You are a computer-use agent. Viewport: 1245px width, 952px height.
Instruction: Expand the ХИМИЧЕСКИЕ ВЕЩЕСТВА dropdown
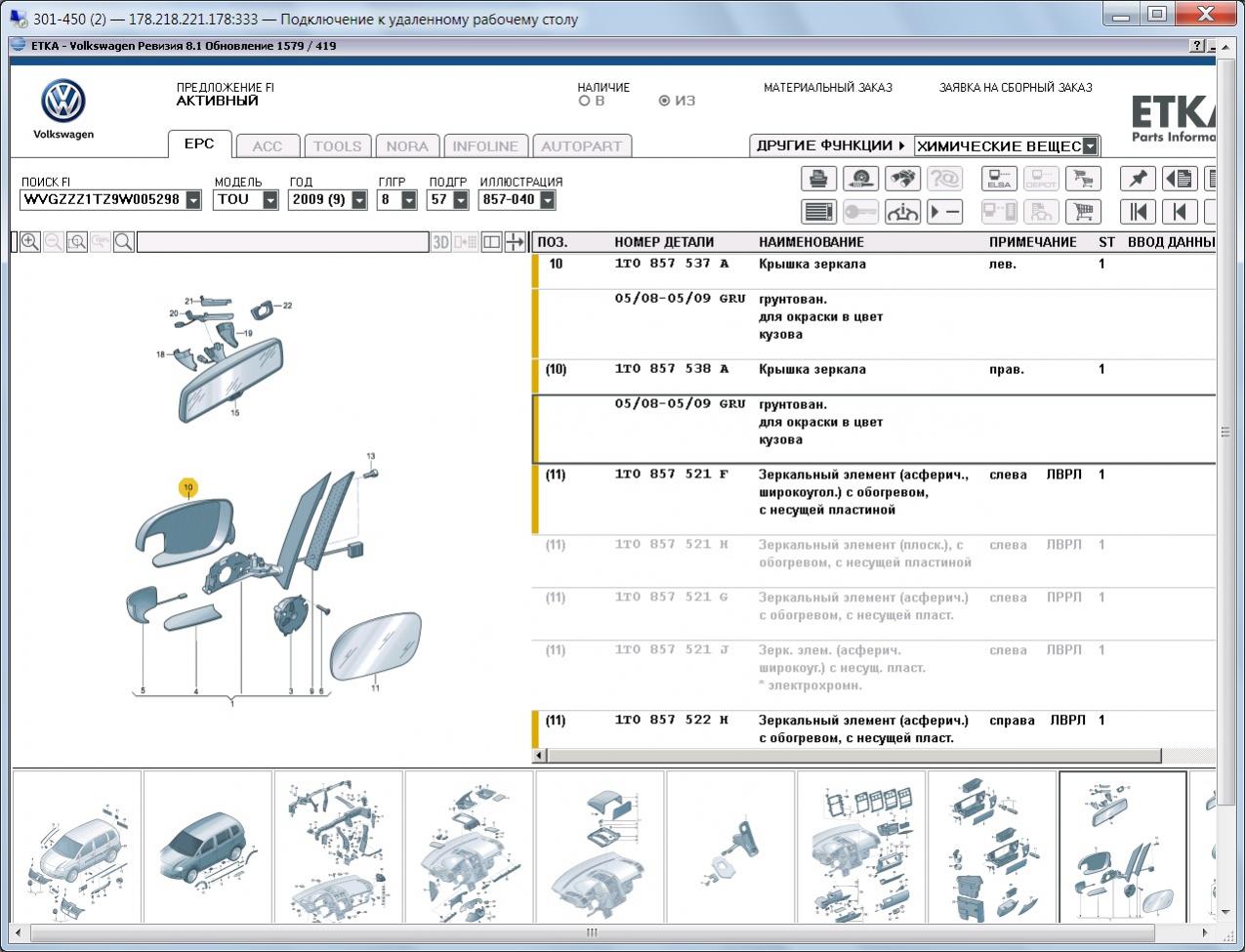pyautogui.click(x=1090, y=146)
